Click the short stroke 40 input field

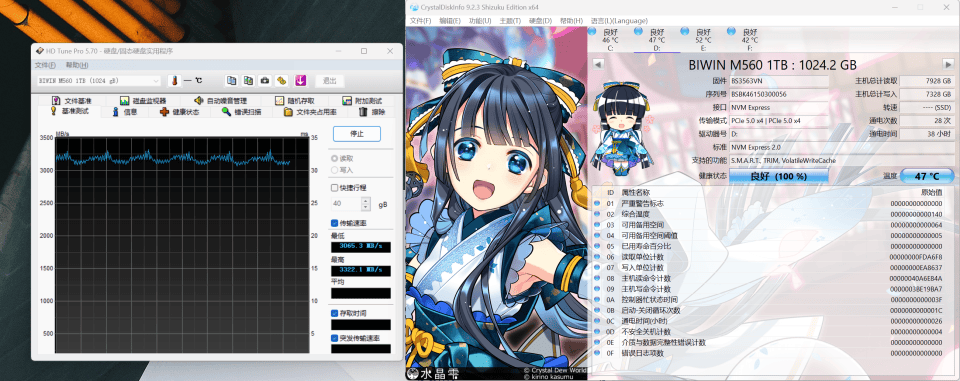[346, 203]
